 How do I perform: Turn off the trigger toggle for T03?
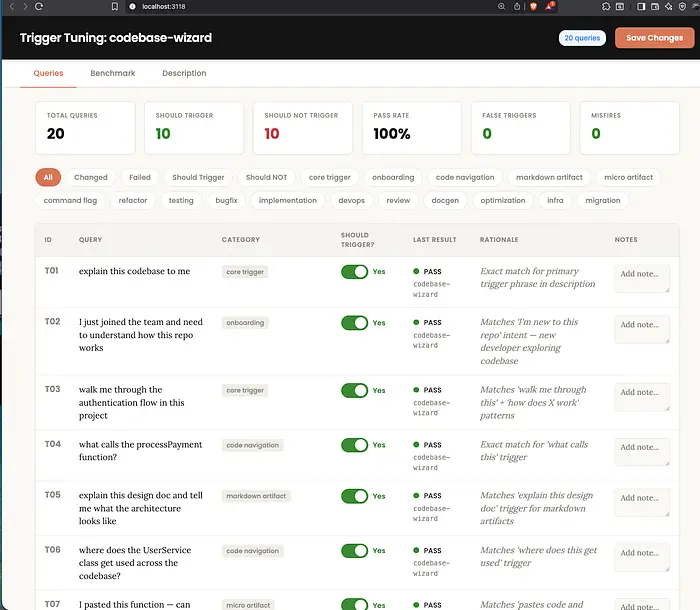coord(354,390)
